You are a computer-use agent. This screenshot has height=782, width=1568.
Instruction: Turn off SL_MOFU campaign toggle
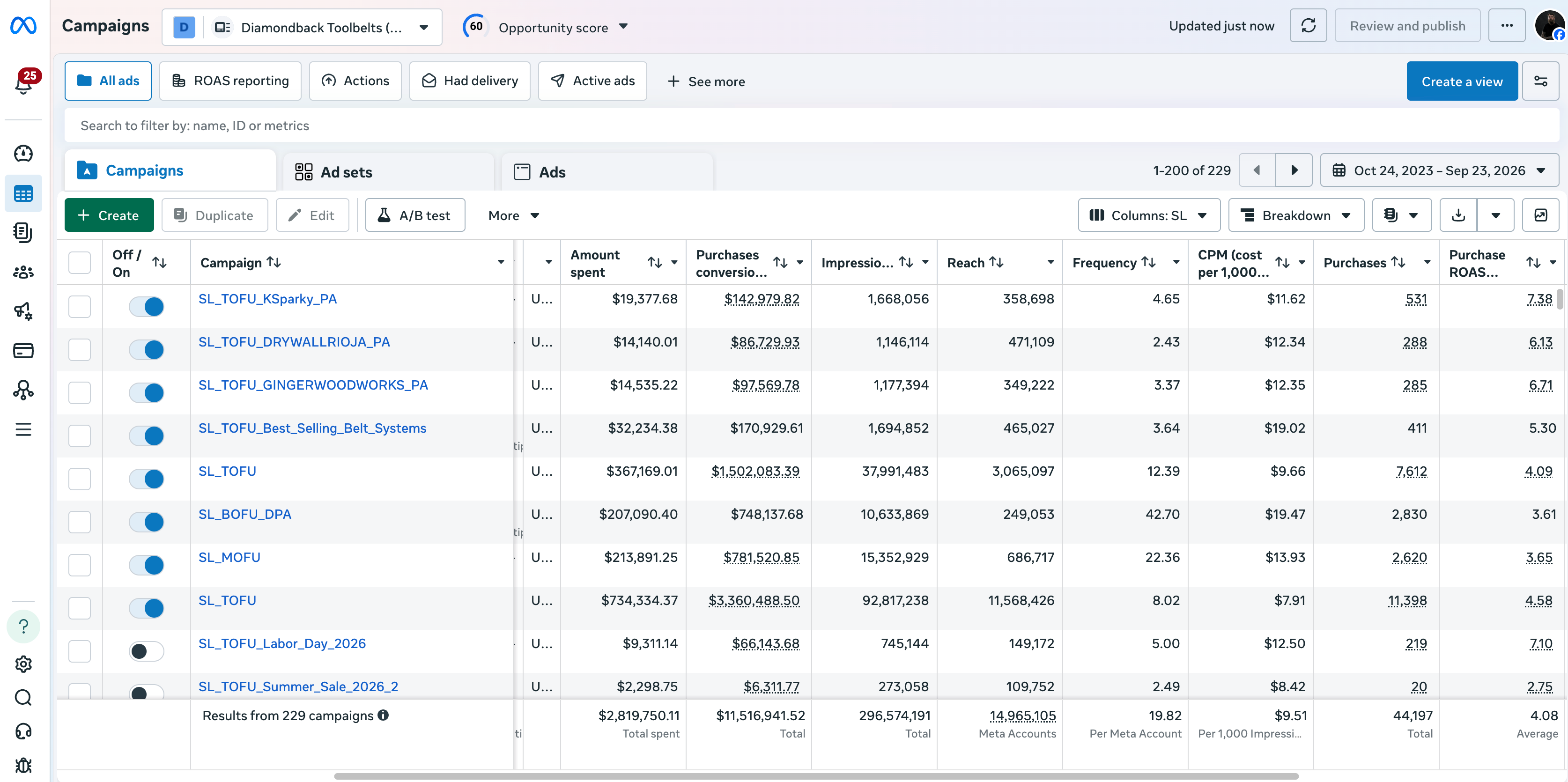pos(147,565)
